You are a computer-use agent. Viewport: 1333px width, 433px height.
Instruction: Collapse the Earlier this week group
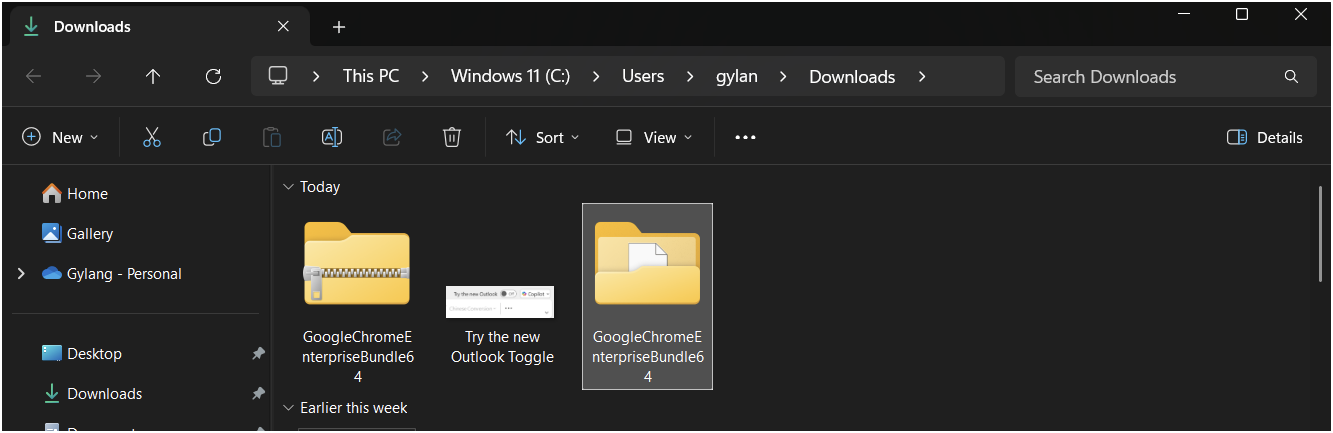(x=288, y=407)
